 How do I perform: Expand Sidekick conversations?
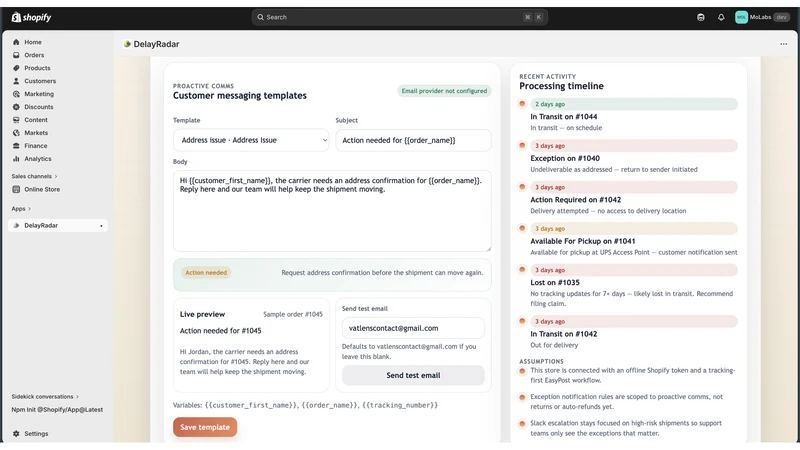pyautogui.click(x=45, y=396)
